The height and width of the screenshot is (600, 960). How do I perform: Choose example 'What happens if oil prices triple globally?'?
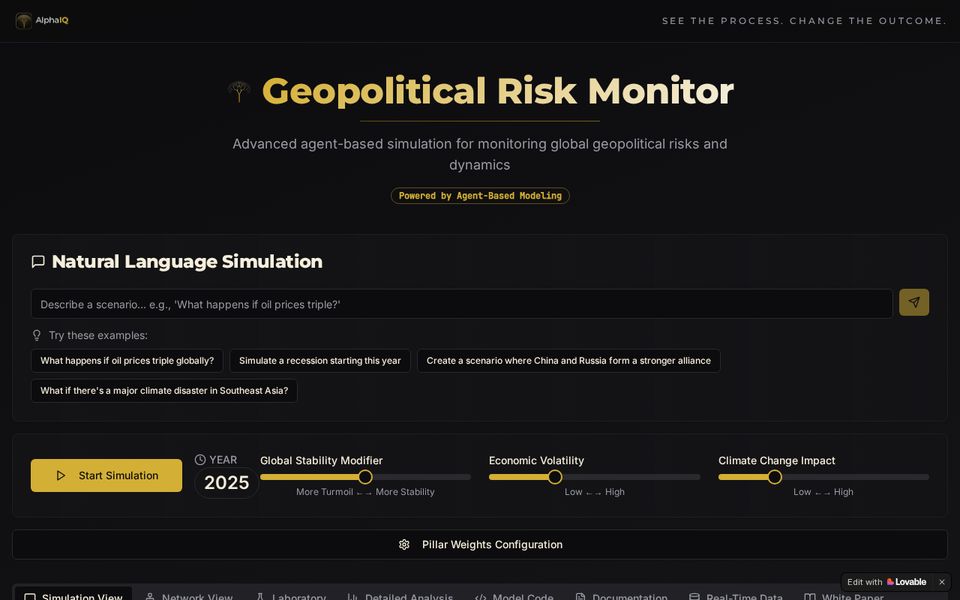click(127, 361)
